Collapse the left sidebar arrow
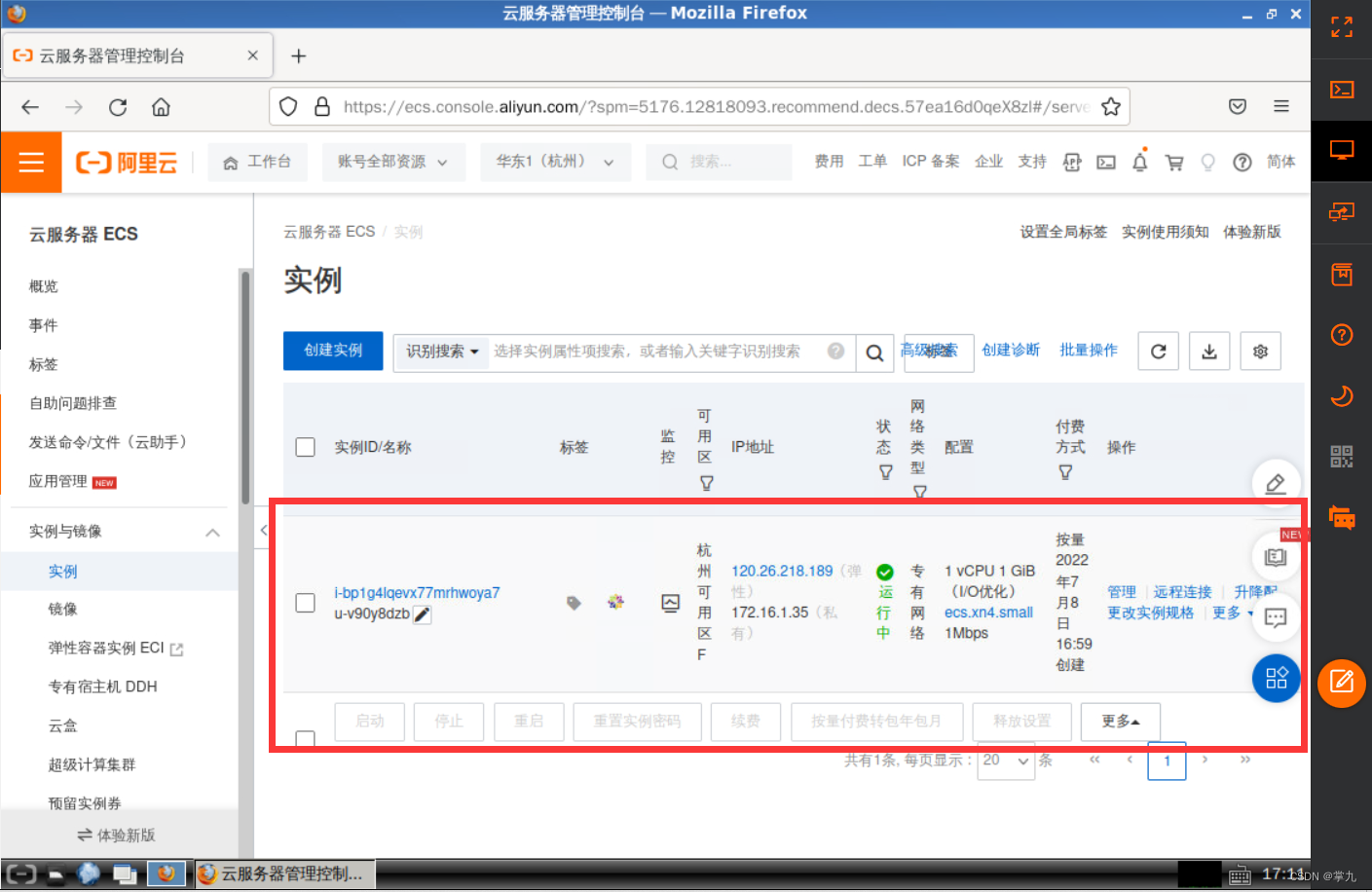The width and height of the screenshot is (1372, 892). coord(263,531)
